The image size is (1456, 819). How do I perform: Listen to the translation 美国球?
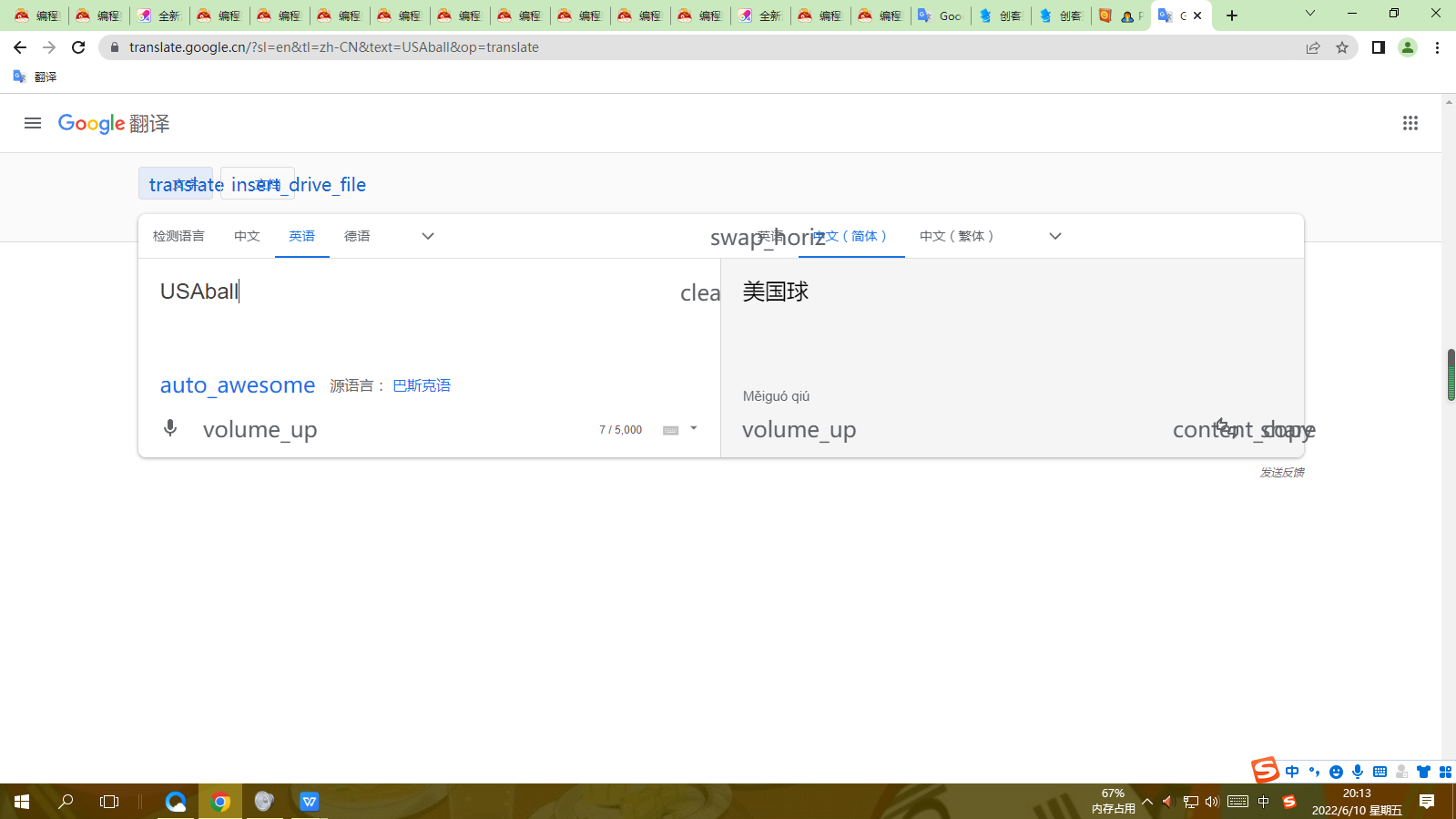(799, 429)
